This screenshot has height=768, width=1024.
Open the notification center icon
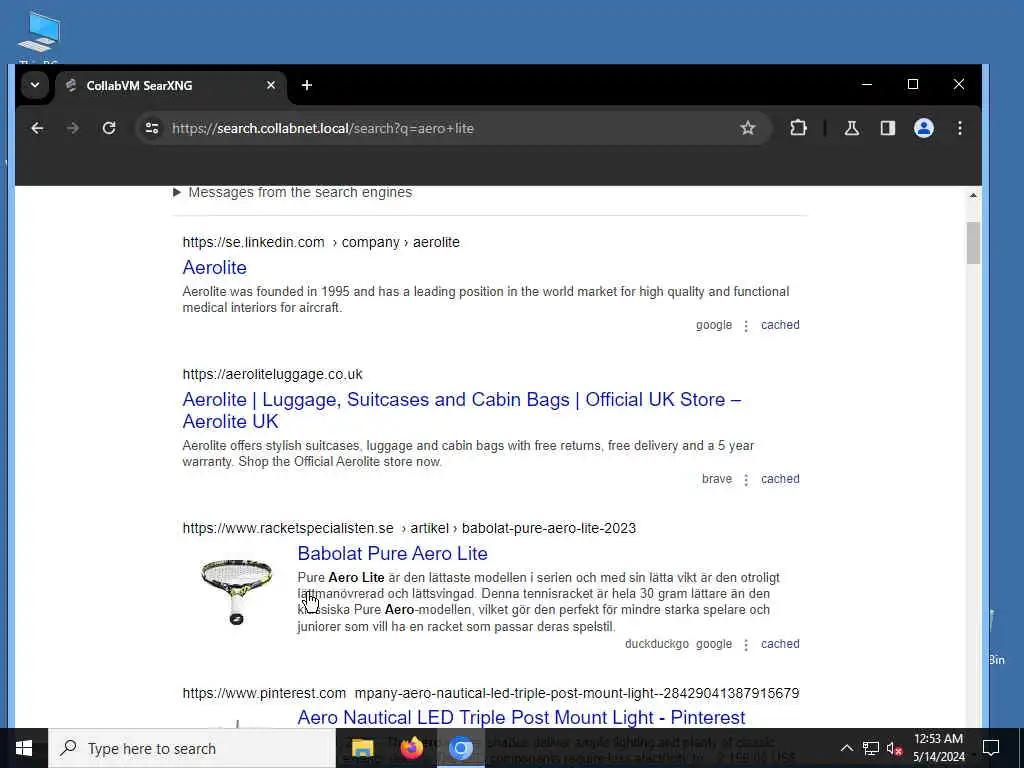991,748
